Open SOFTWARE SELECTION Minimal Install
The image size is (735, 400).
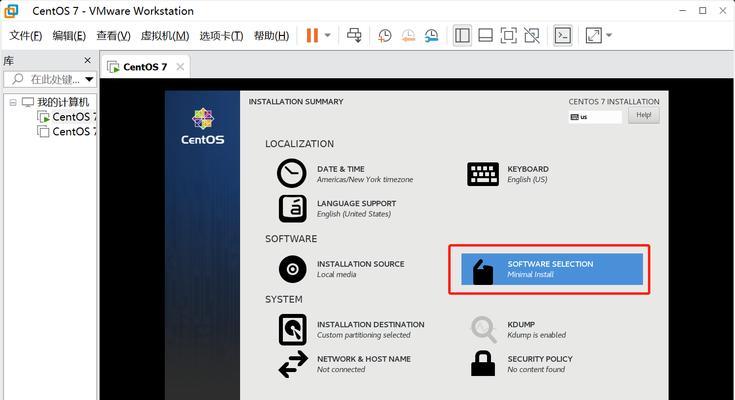point(552,269)
